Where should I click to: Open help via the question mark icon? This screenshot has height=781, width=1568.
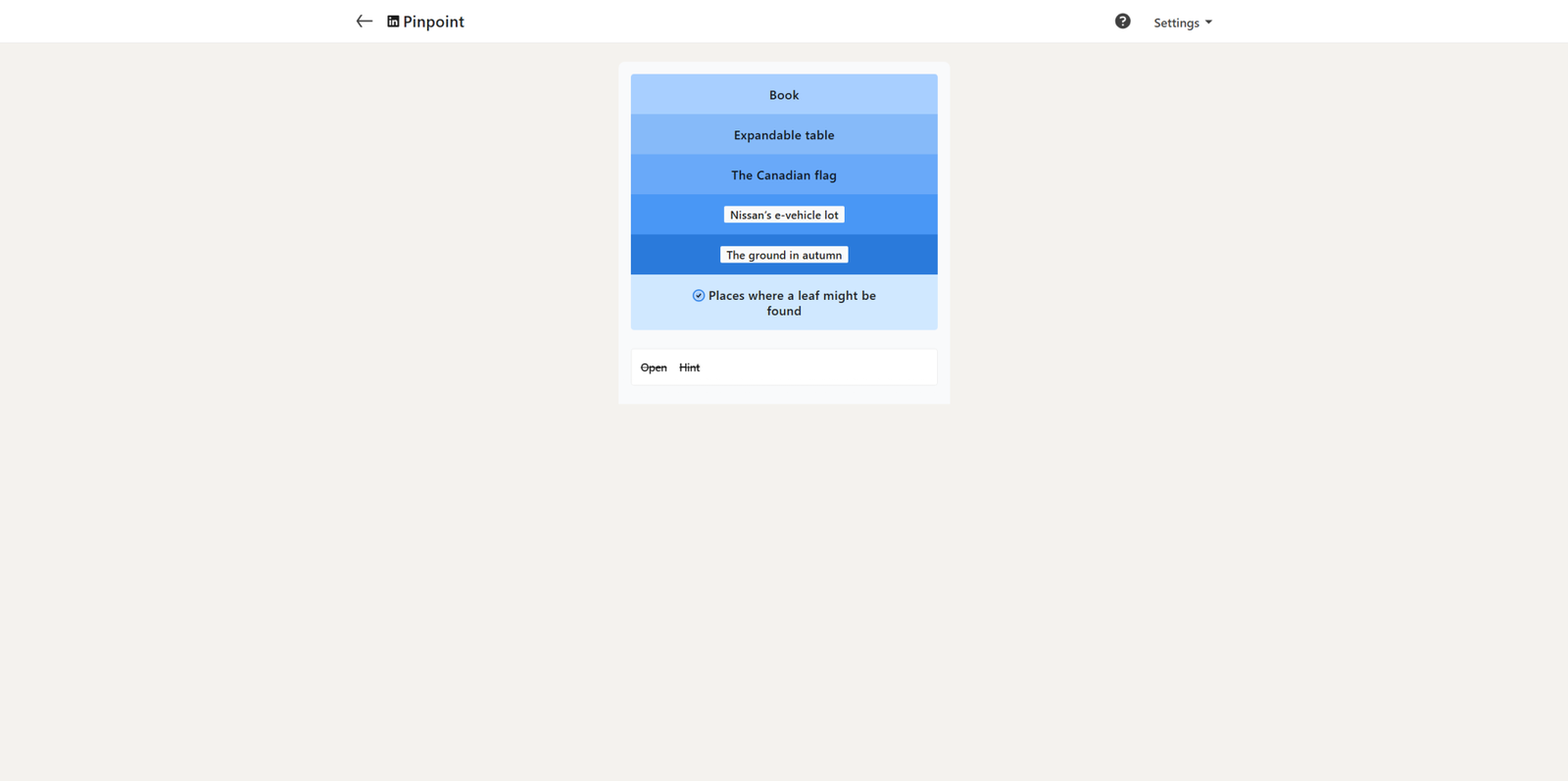1122,22
